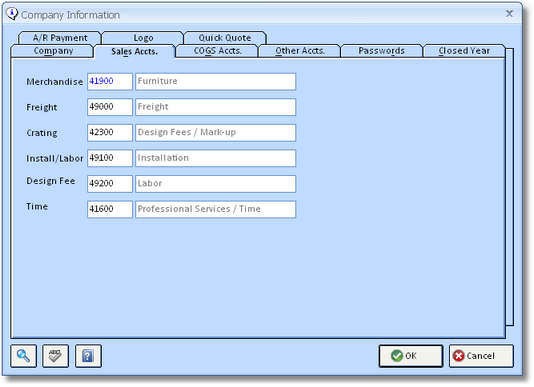
Task: Click the Company Information title bar icon
Action: click(12, 14)
